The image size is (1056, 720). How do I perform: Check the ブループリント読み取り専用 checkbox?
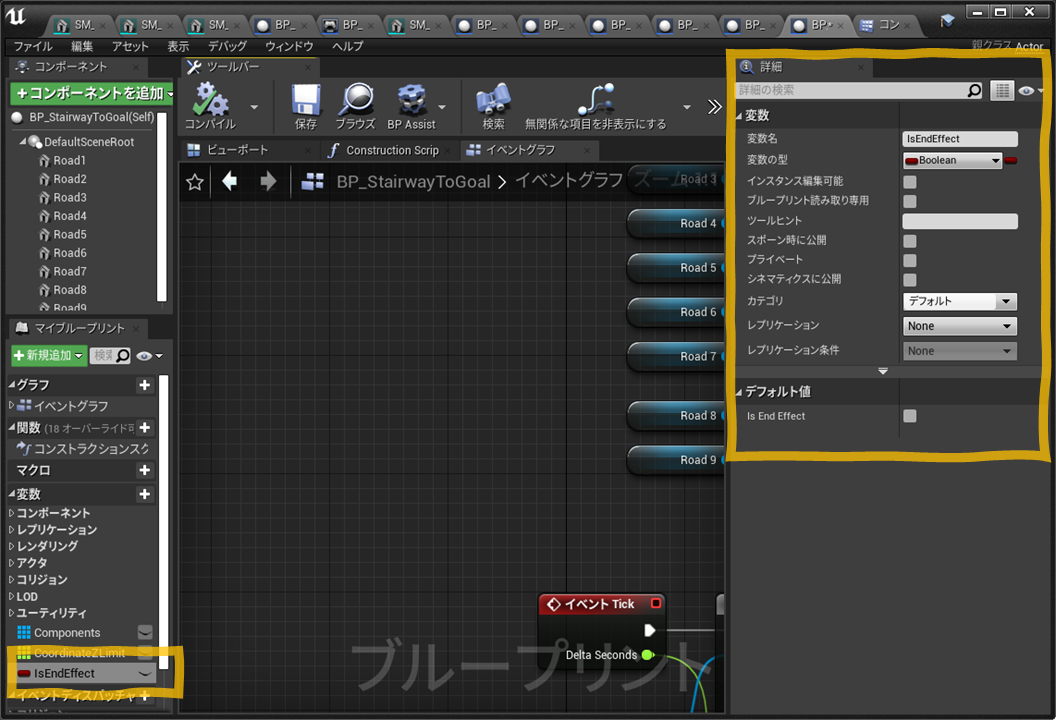coord(910,201)
